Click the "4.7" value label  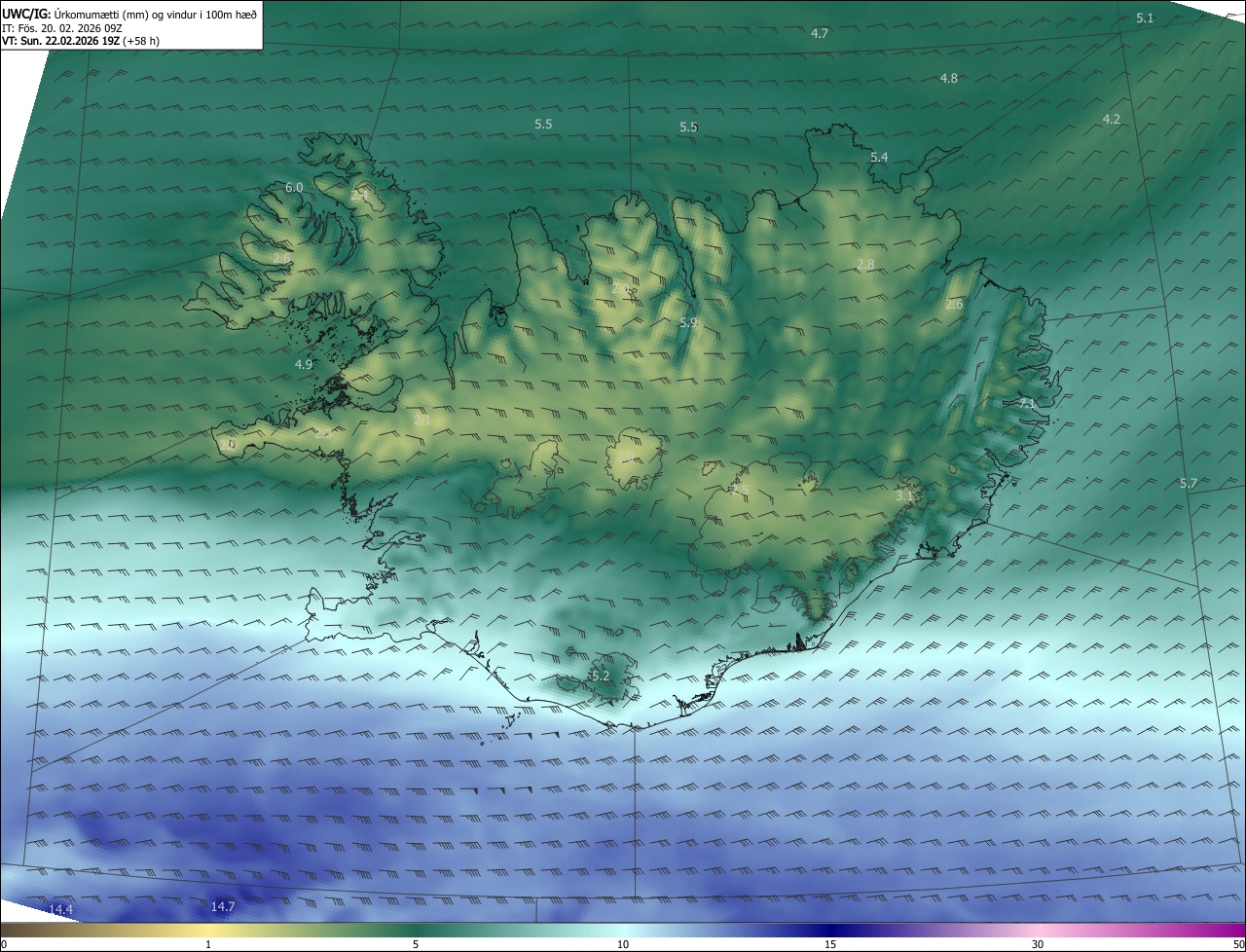pos(820,33)
